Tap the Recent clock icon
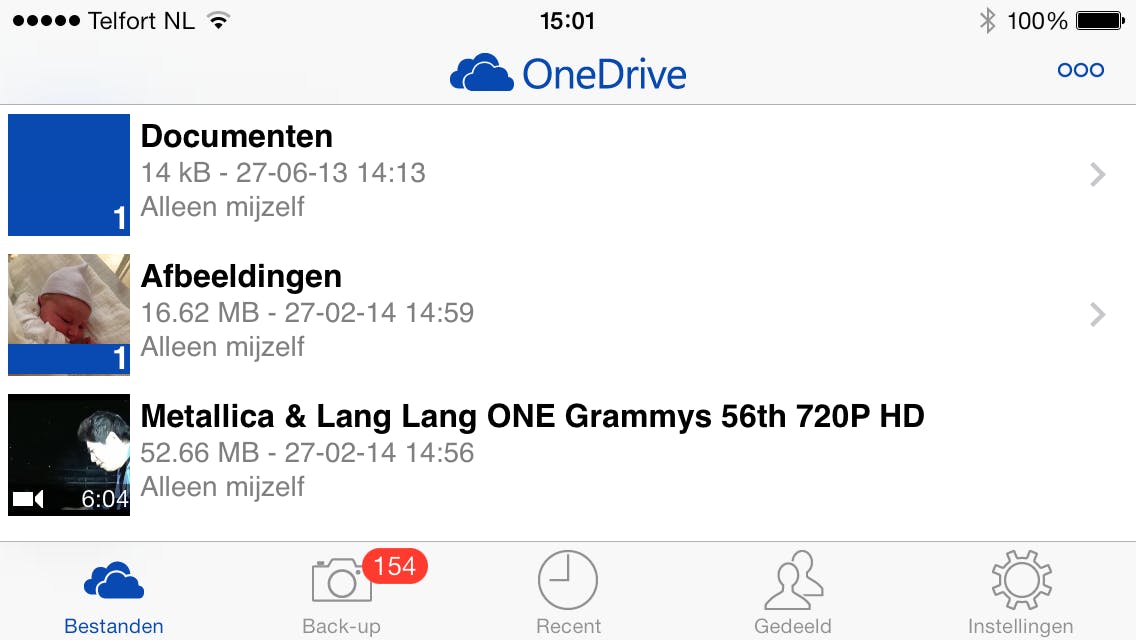 (568, 580)
